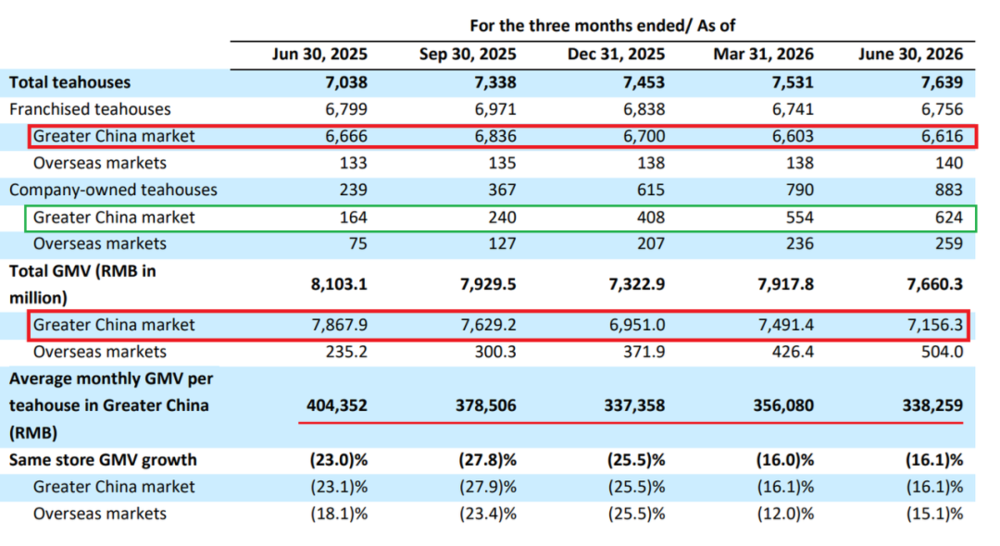The width and height of the screenshot is (1000, 546).
Task: Select the same store growth value (27.8)%
Action: pyautogui.click(x=487, y=460)
